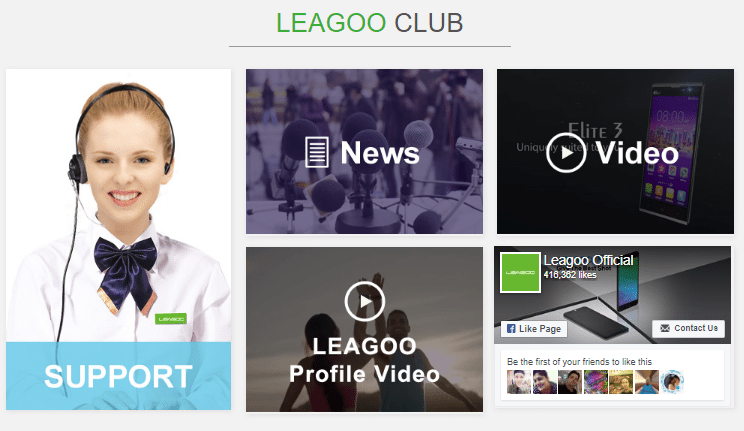
Task: Select the fourth friend avatar thumbnail
Action: point(595,382)
